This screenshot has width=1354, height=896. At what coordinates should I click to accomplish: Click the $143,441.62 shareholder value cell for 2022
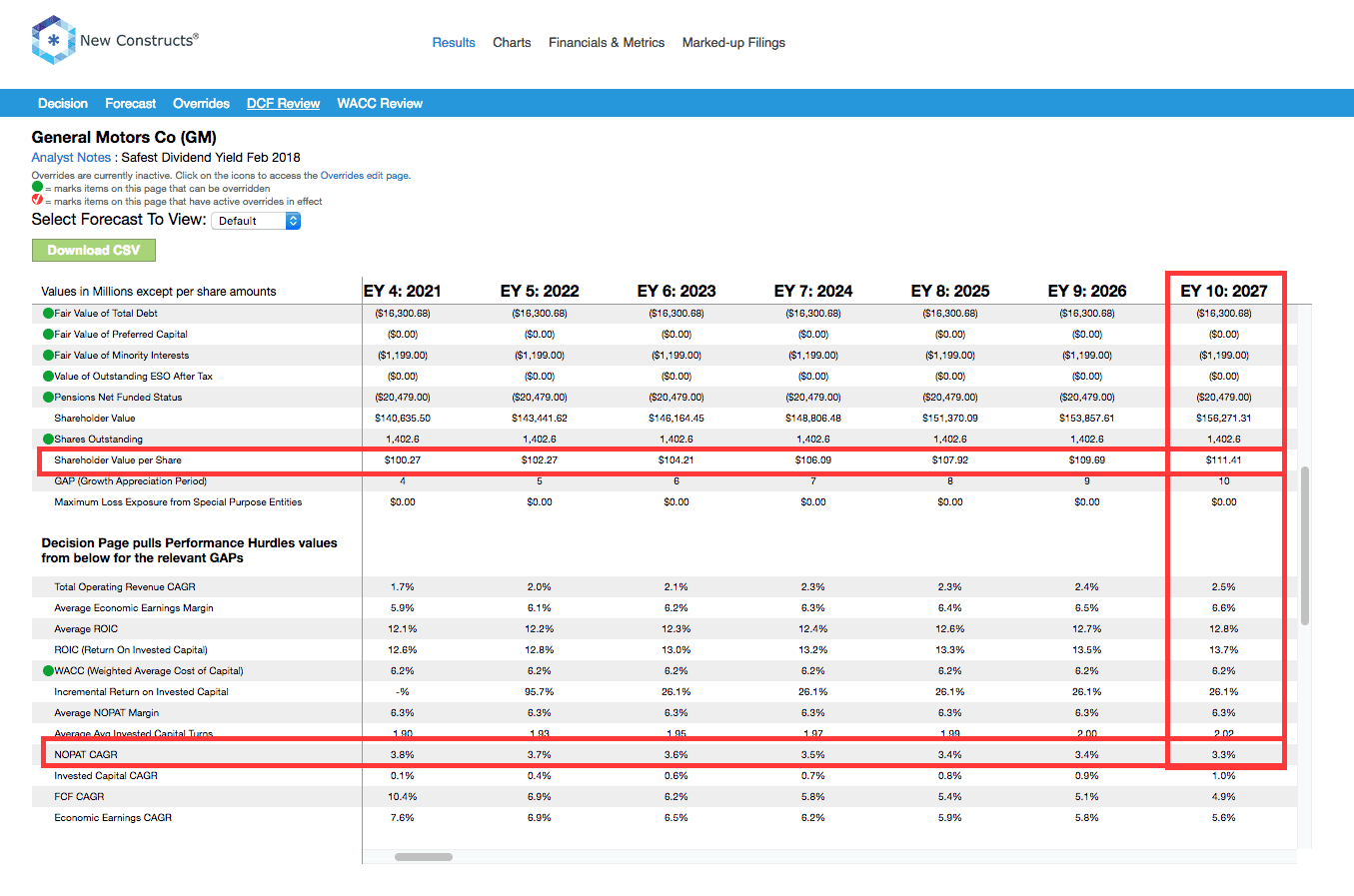[x=540, y=419]
